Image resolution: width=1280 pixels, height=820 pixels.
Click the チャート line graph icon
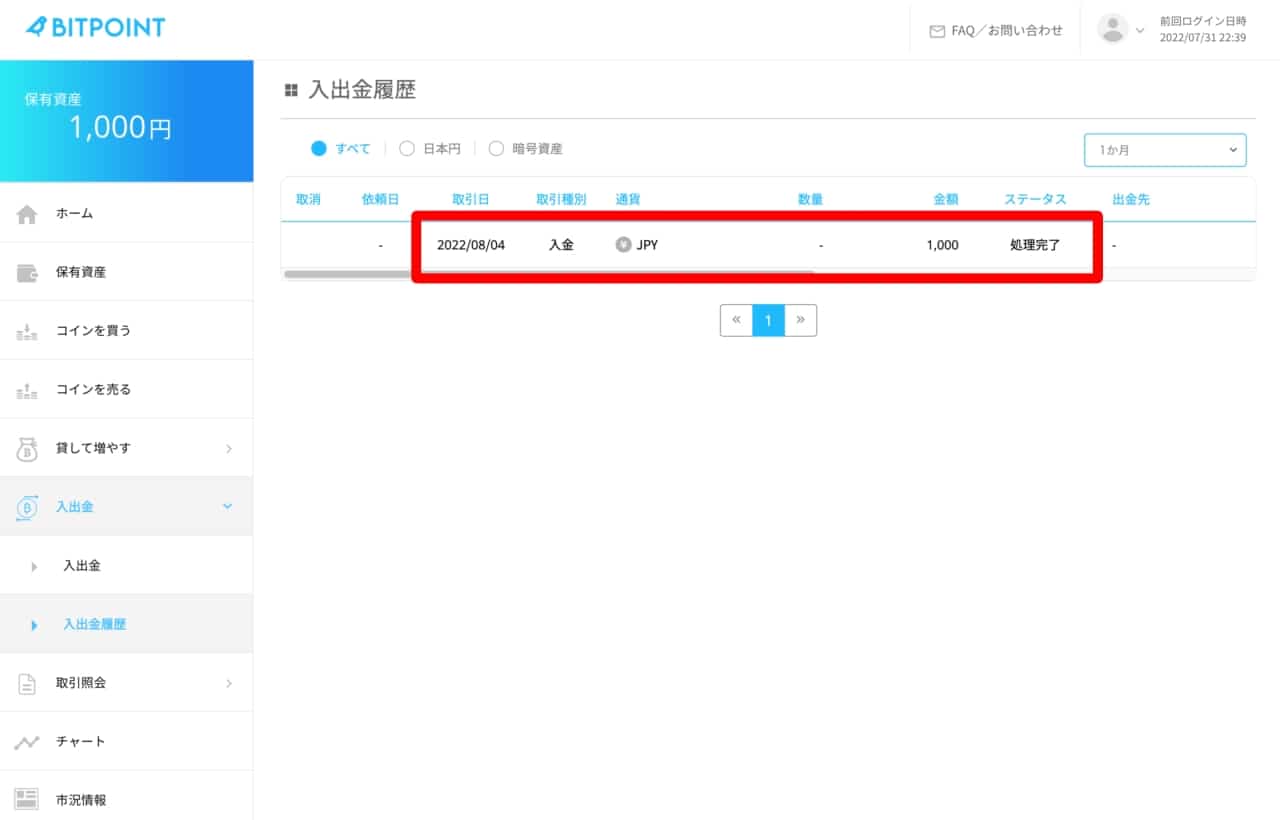(x=27, y=742)
